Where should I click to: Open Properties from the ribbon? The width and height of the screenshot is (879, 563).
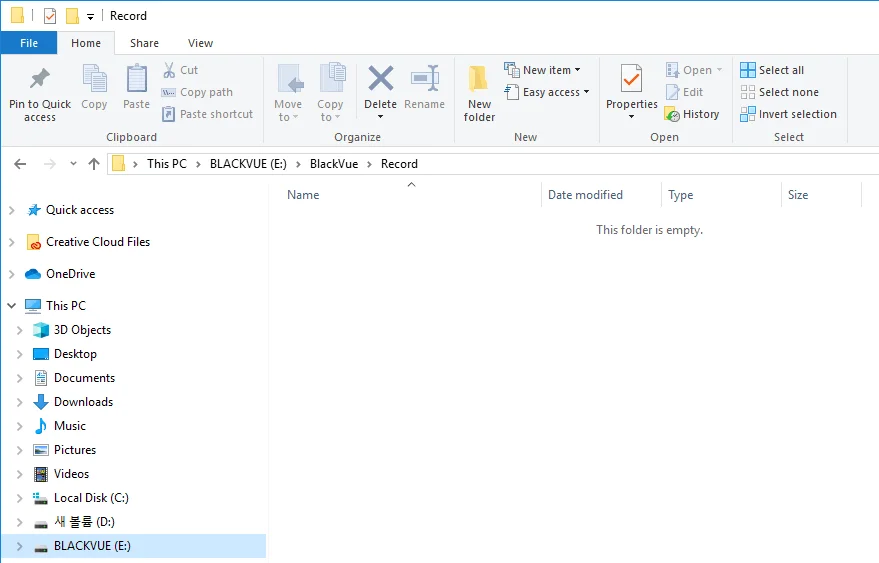click(631, 80)
